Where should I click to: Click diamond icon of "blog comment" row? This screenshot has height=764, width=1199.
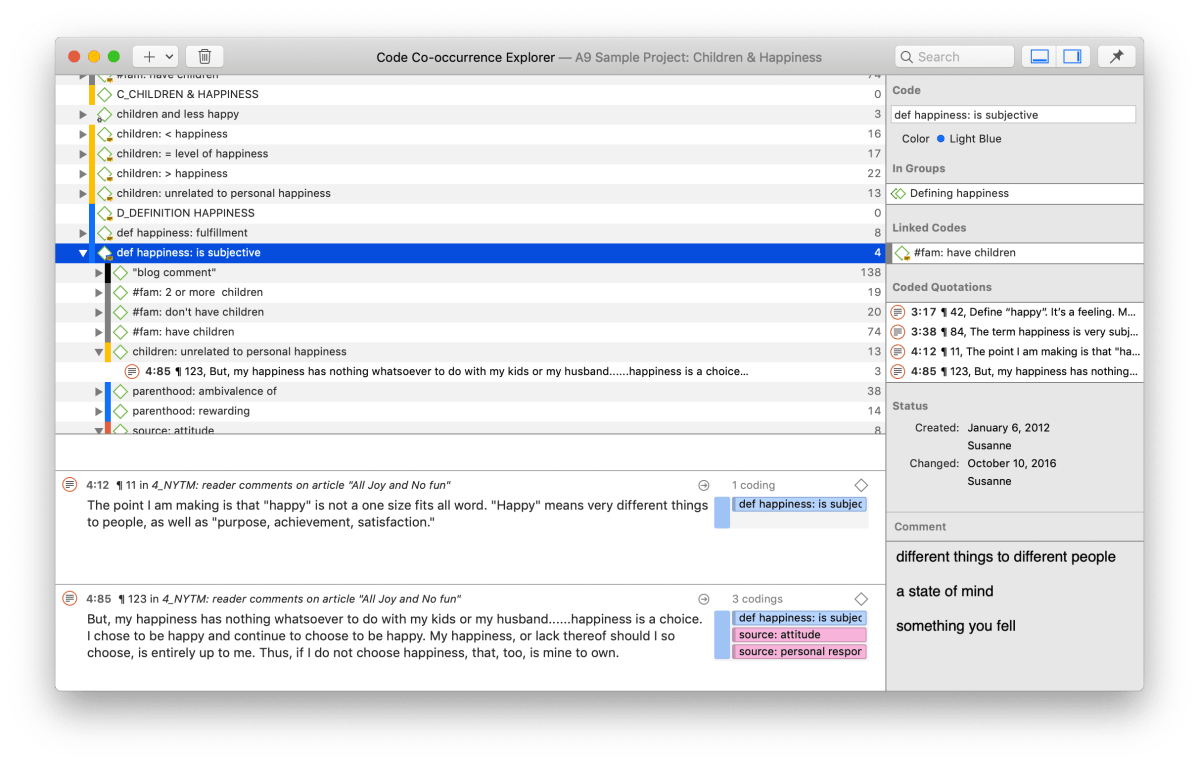[x=121, y=272]
